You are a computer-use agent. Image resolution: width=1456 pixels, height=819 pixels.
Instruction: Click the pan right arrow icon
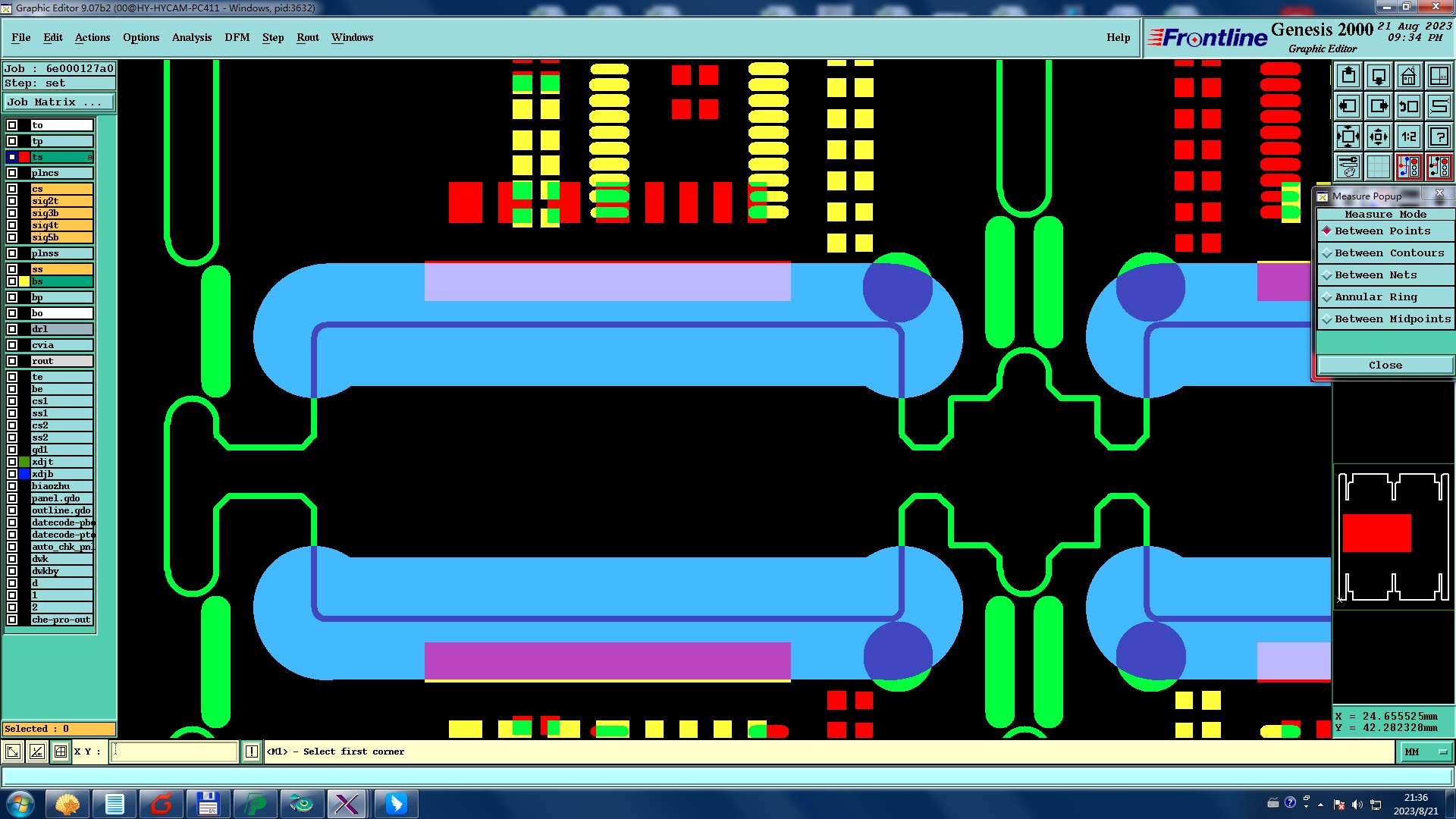click(1378, 106)
